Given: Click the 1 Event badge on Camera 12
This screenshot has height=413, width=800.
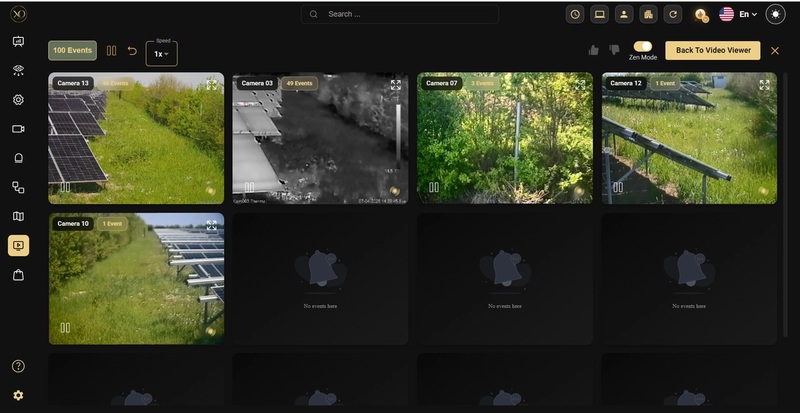Looking at the screenshot, I should coord(665,83).
